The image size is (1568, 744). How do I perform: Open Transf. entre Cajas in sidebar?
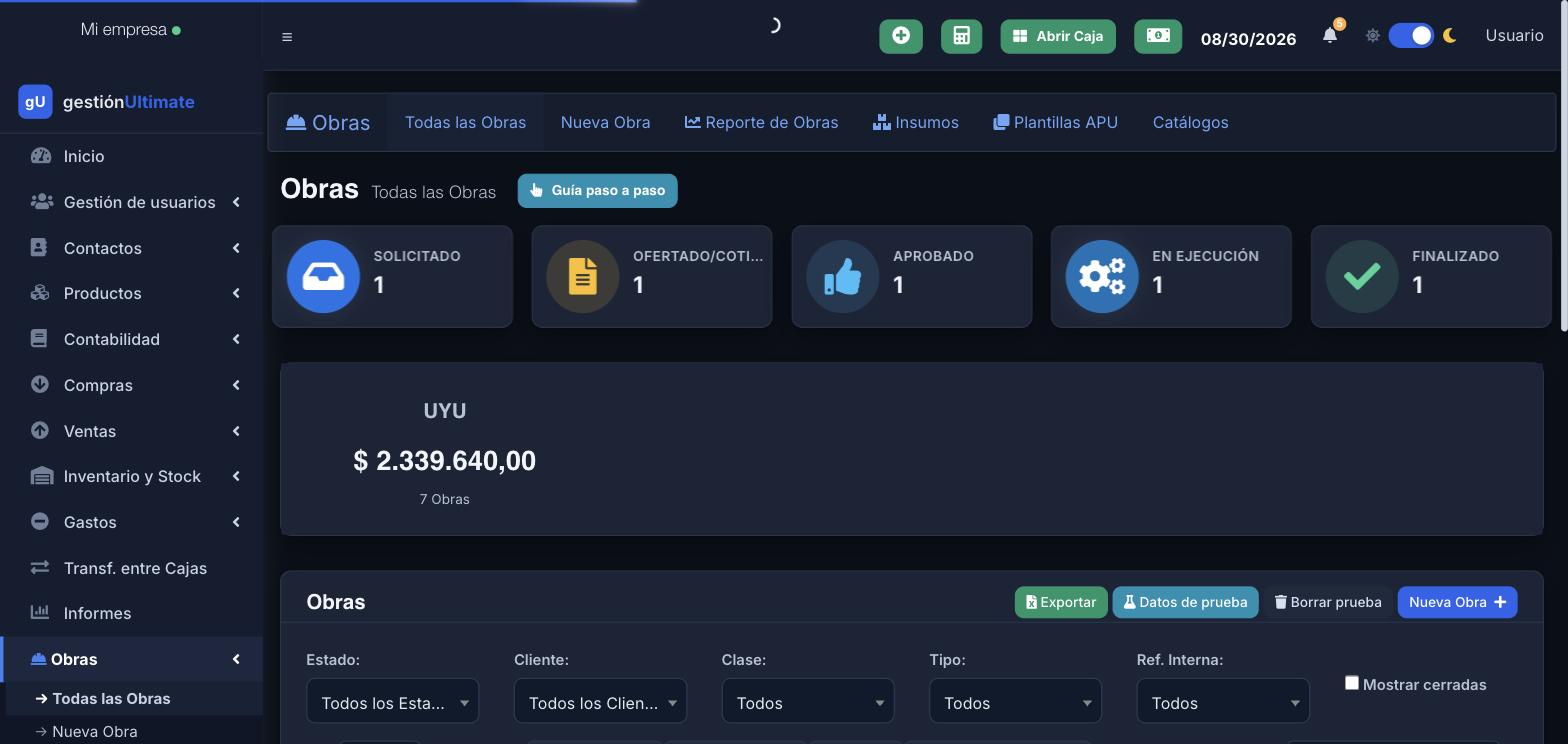coord(131,568)
